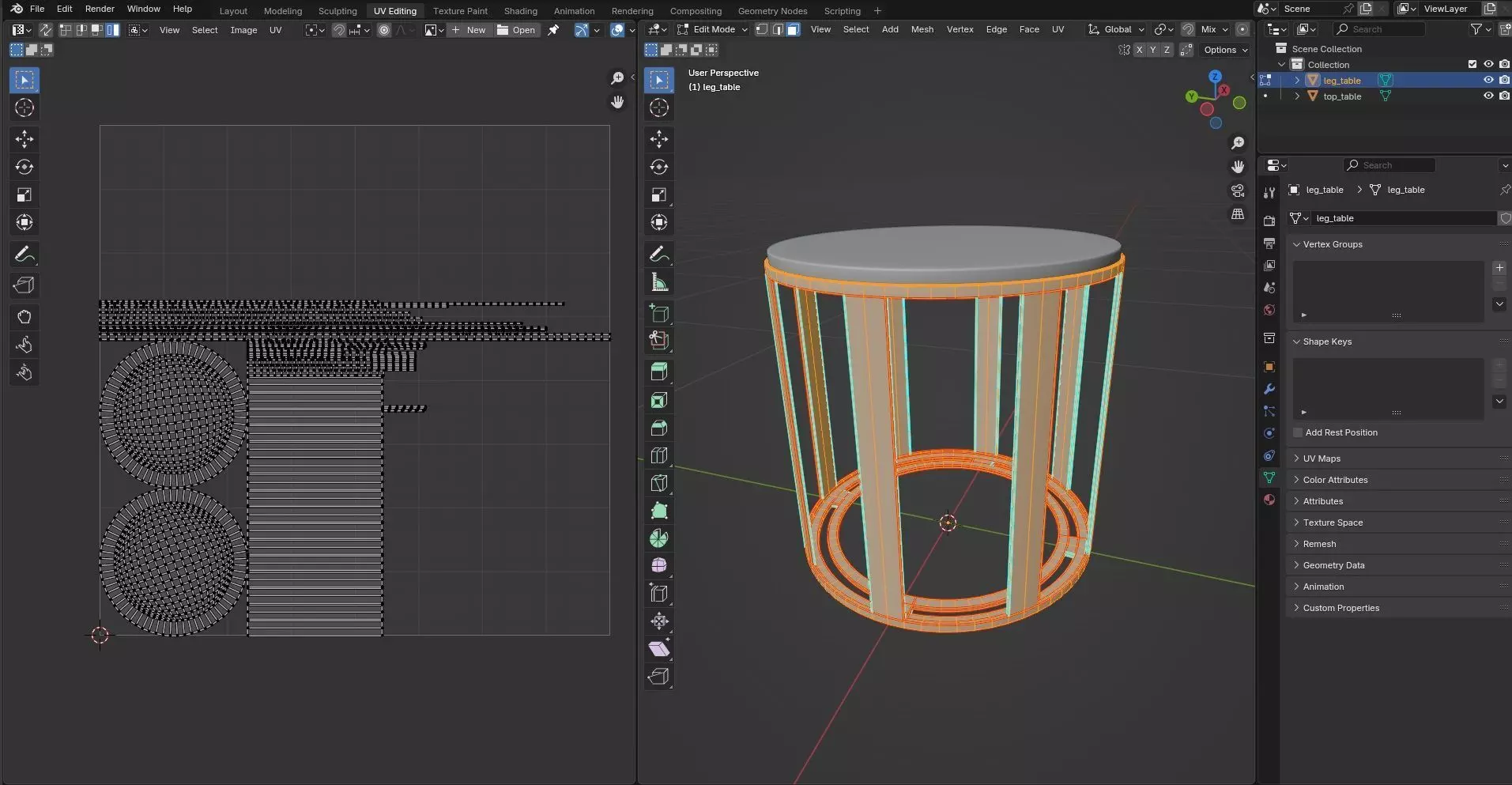Open the Options dropdown in viewport
This screenshot has height=785, width=1512.
click(x=1225, y=50)
